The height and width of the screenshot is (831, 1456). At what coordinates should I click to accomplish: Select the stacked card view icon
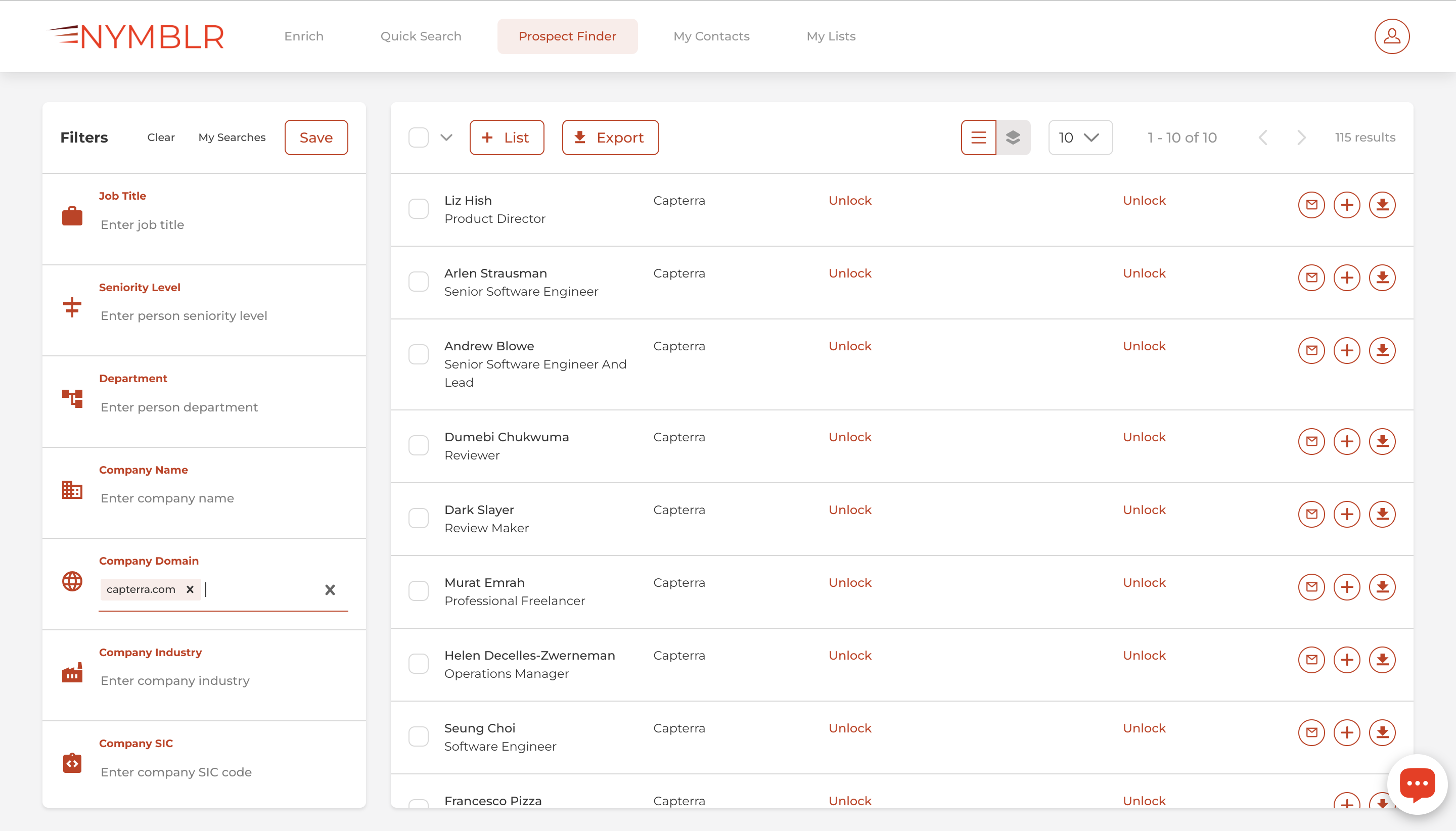click(1014, 137)
